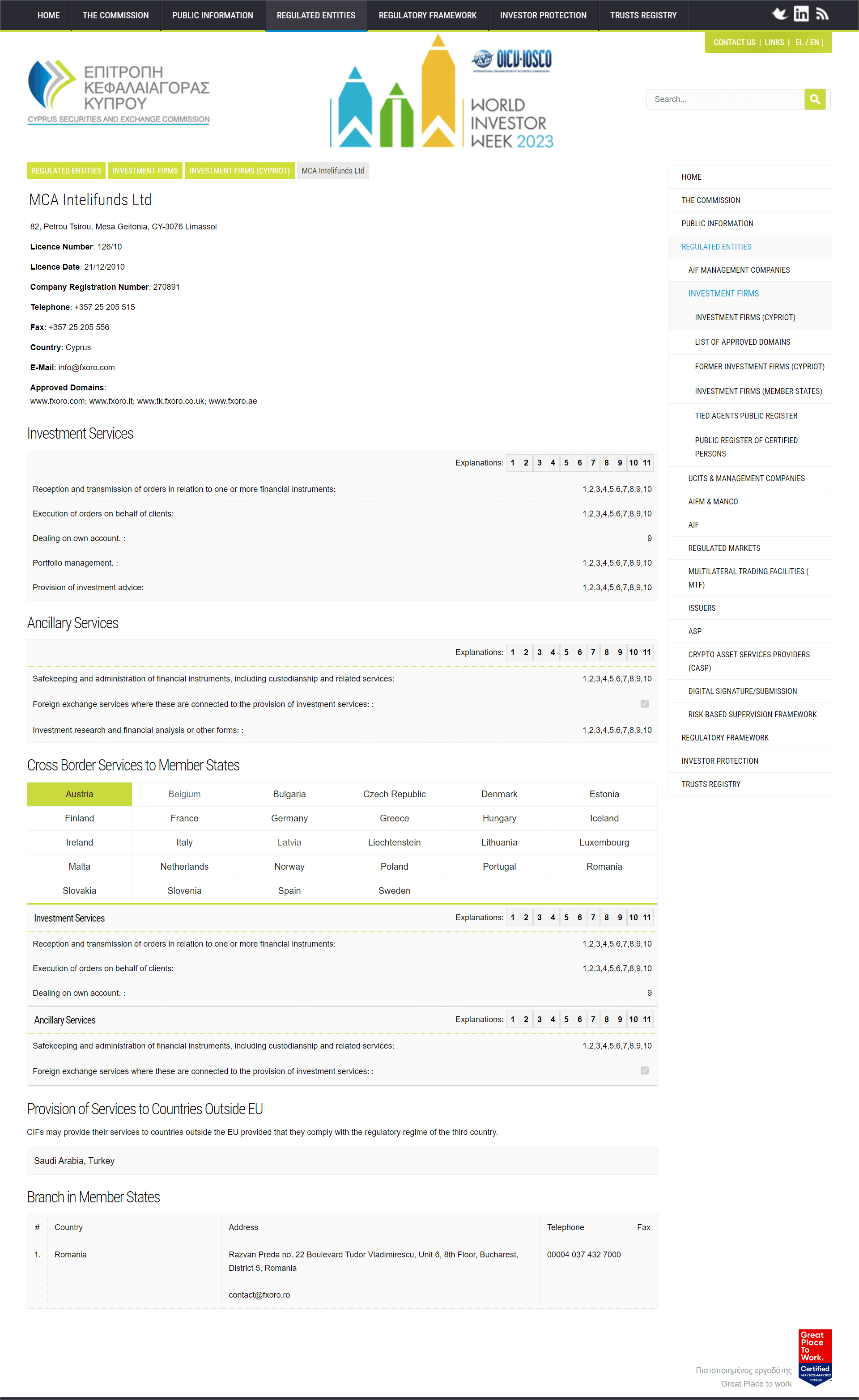Viewport: 859px width, 1400px height.
Task: Open HOME in top navigation bar
Action: click(x=48, y=15)
